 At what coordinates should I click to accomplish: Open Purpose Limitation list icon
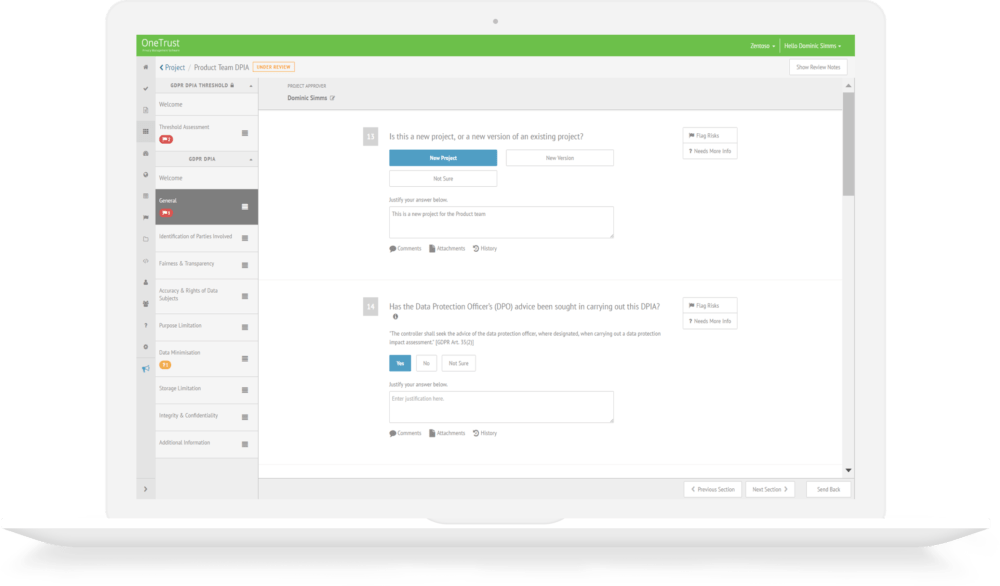pyautogui.click(x=245, y=327)
